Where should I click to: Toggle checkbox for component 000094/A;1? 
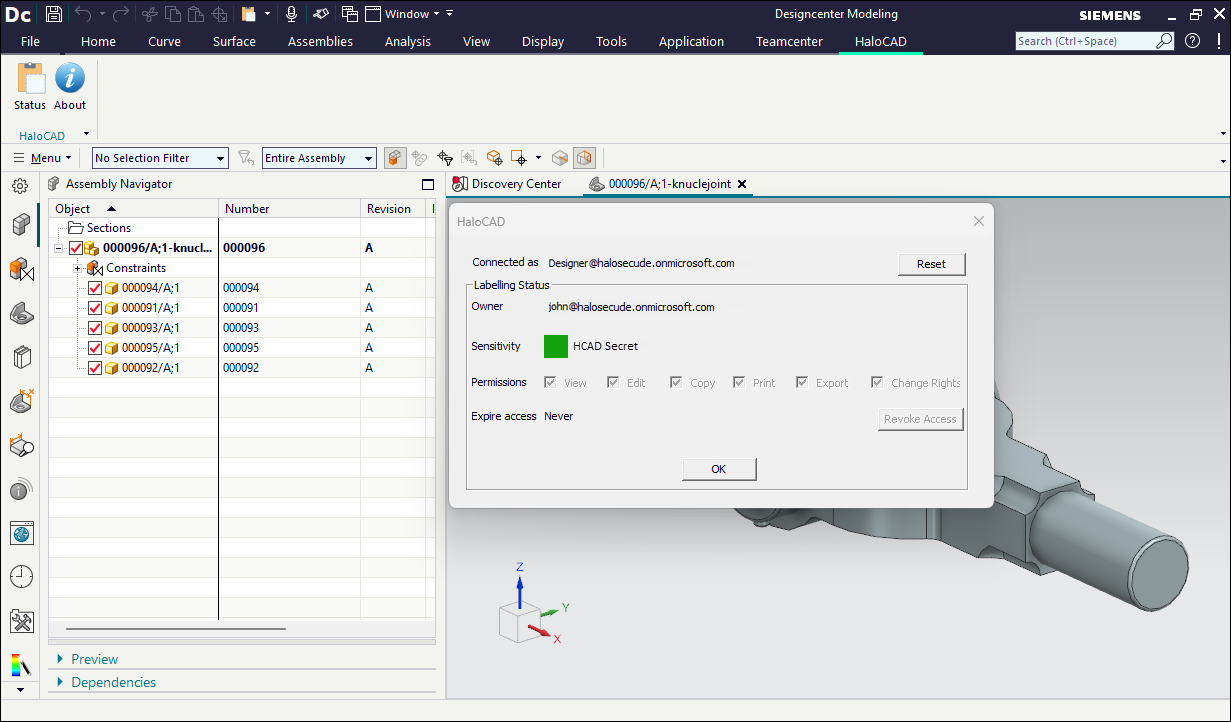click(x=95, y=288)
